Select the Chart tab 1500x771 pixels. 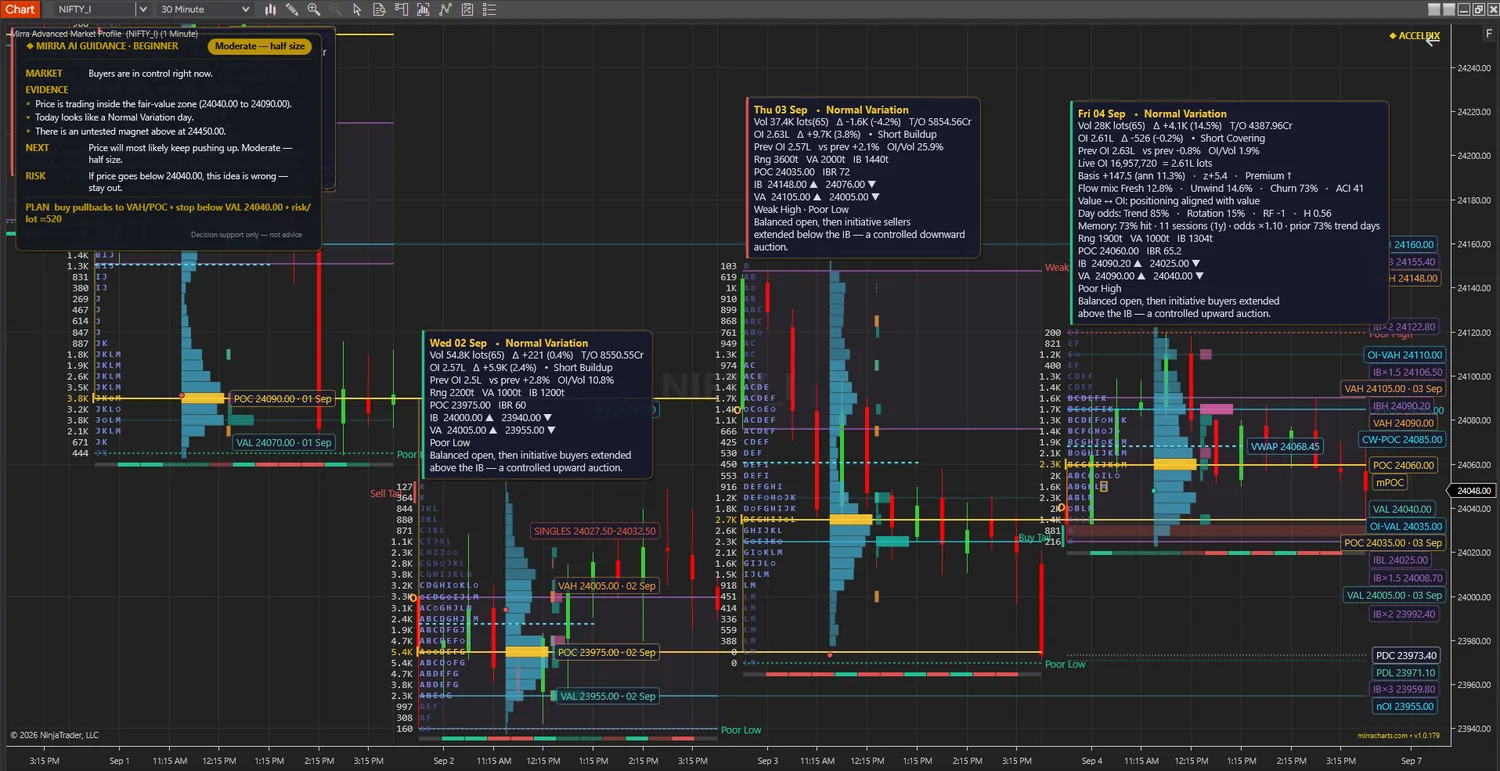pyautogui.click(x=20, y=9)
